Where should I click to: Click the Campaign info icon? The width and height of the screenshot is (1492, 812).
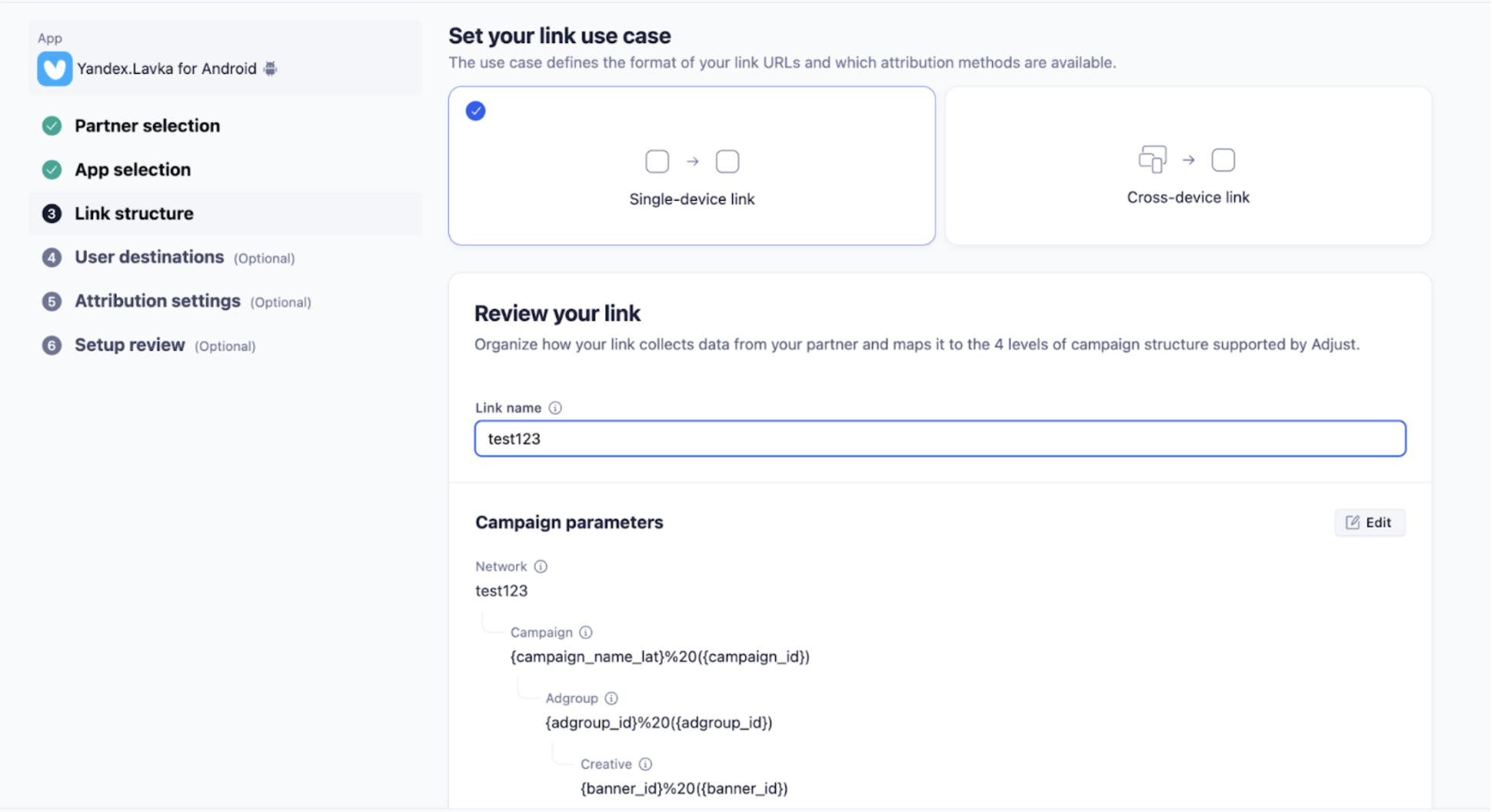(586, 632)
